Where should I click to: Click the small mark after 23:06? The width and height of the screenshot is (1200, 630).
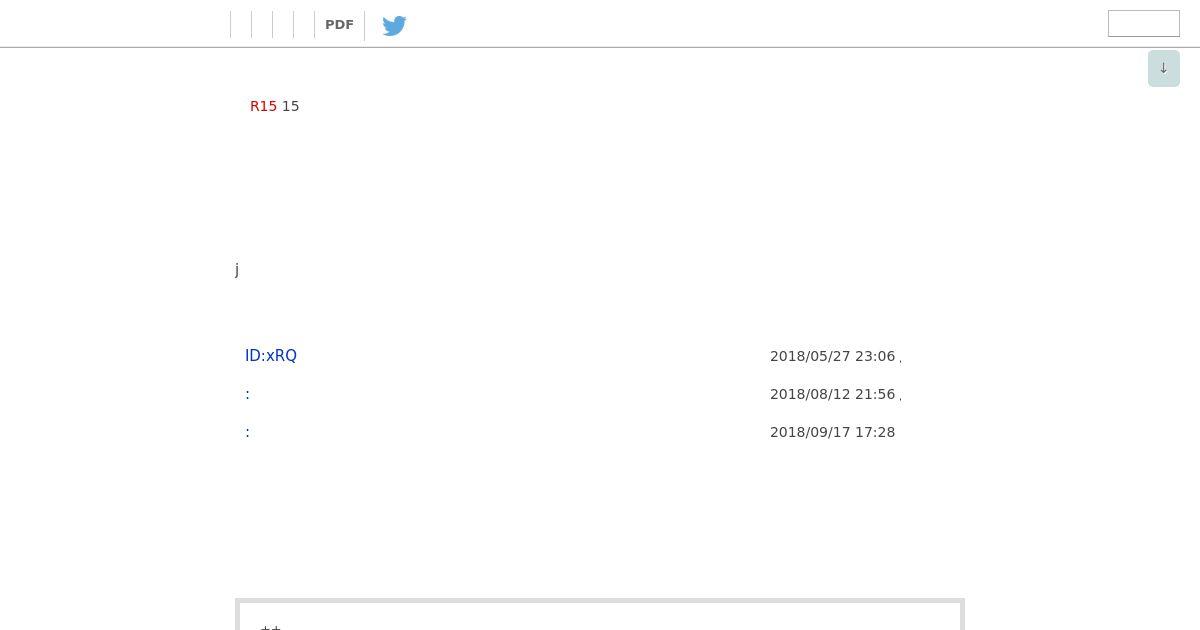tap(900, 360)
